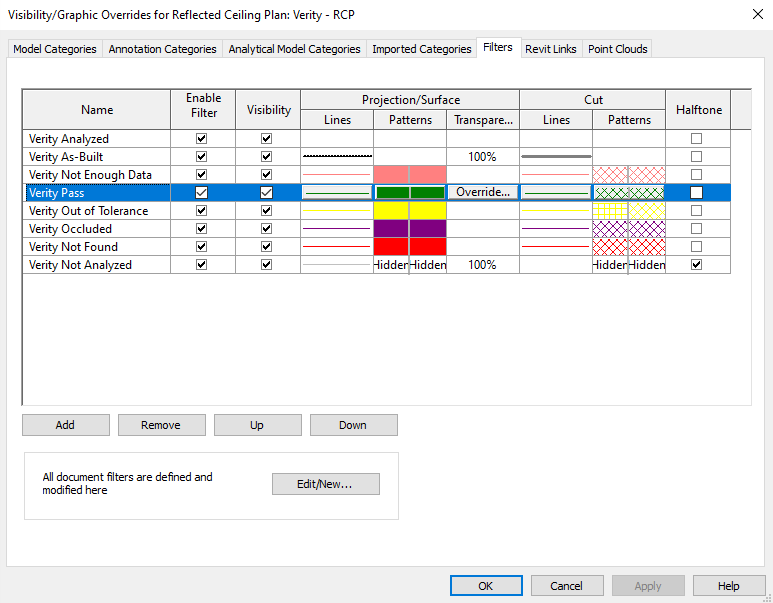This screenshot has height=603, width=773.
Task: Click the red cut pattern crosshatch for Verity Not Found
Action: point(629,247)
